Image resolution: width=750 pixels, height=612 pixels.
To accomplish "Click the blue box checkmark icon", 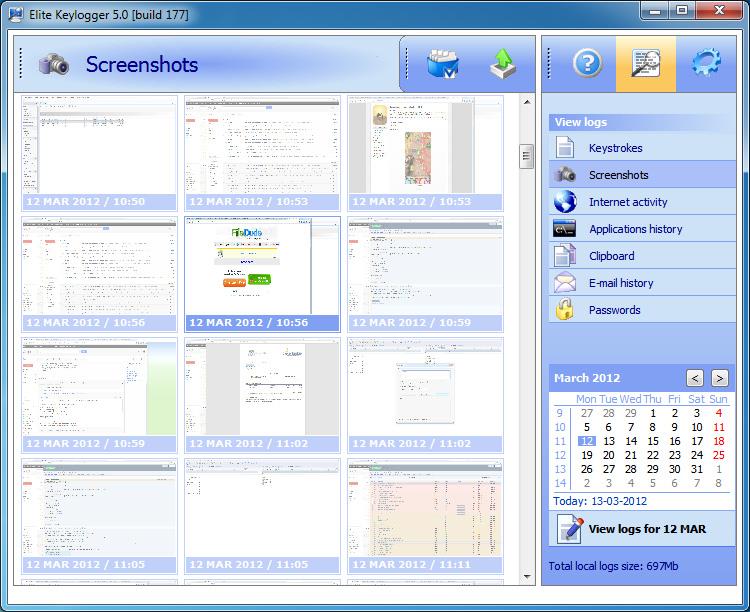I will 442,64.
